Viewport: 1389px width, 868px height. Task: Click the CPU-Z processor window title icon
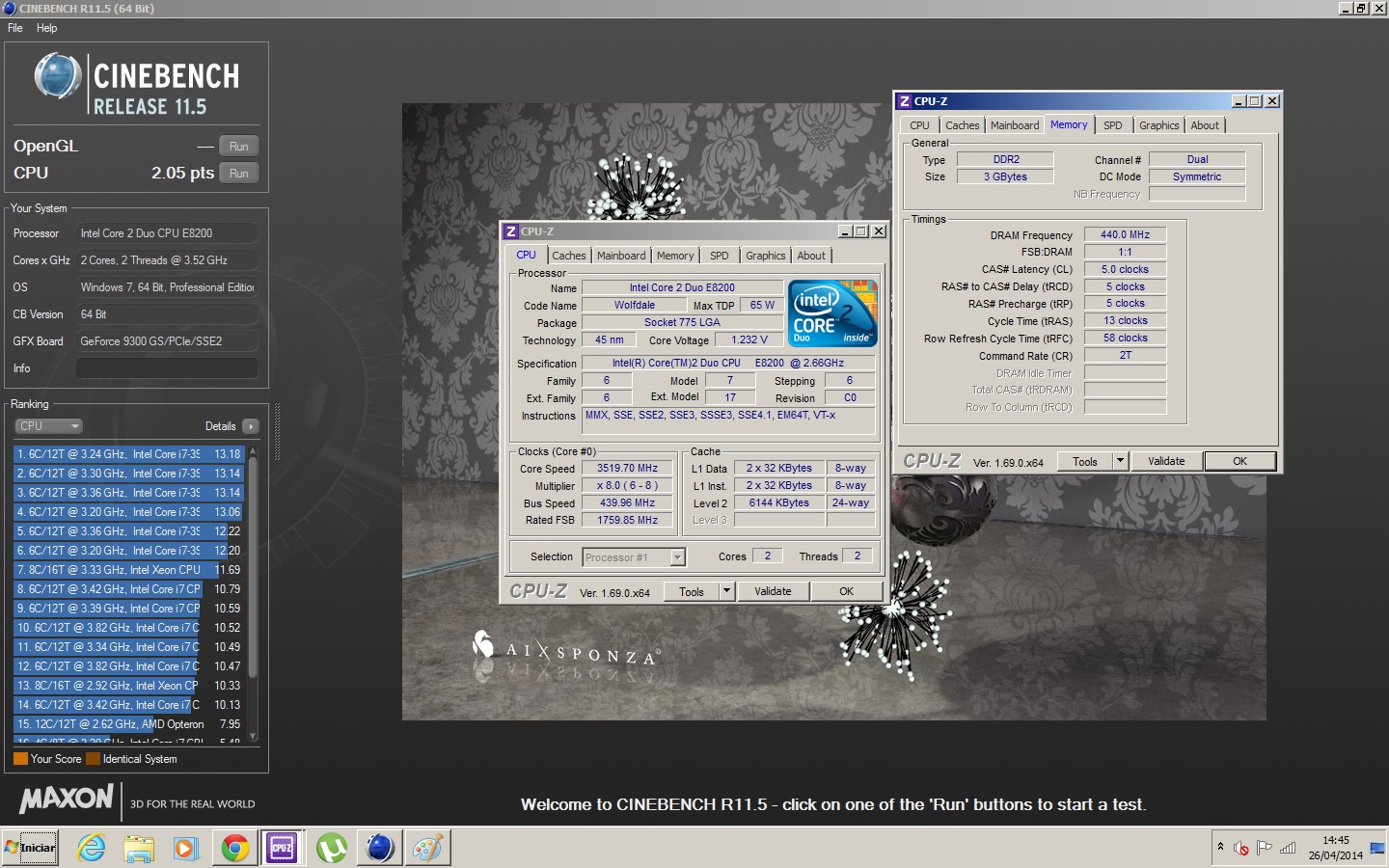point(511,231)
